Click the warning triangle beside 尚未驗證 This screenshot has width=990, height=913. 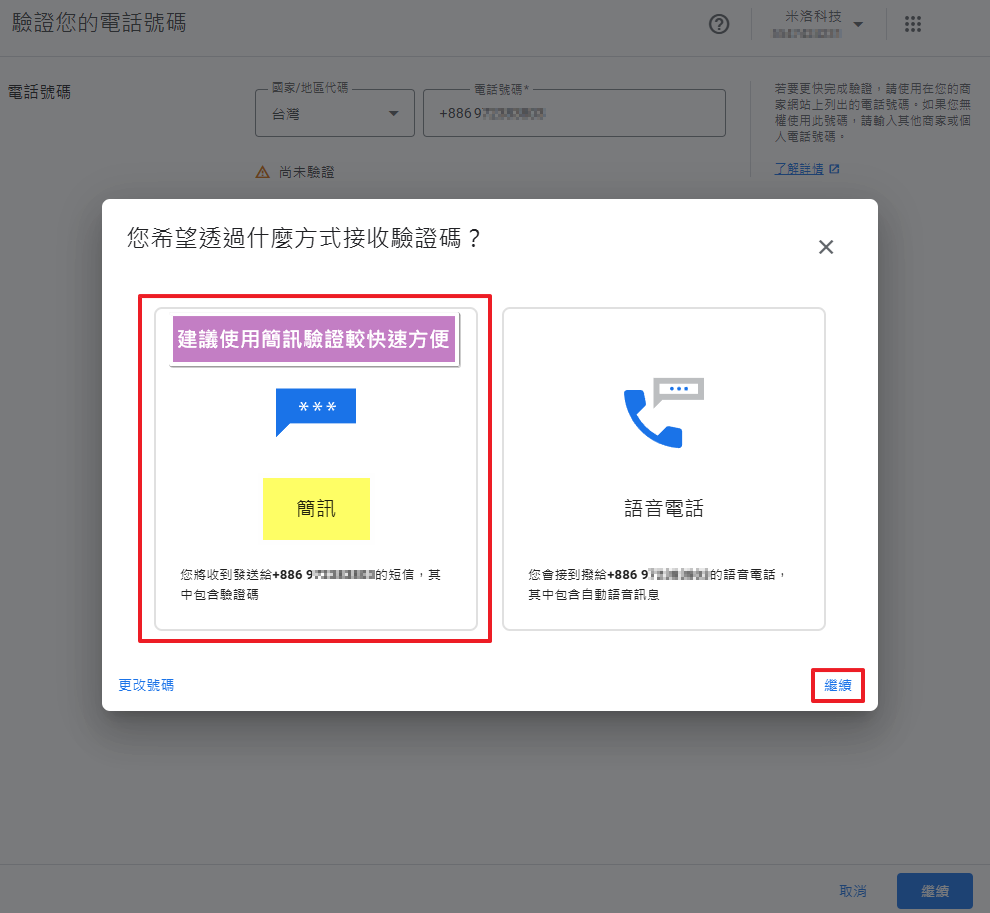click(263, 172)
